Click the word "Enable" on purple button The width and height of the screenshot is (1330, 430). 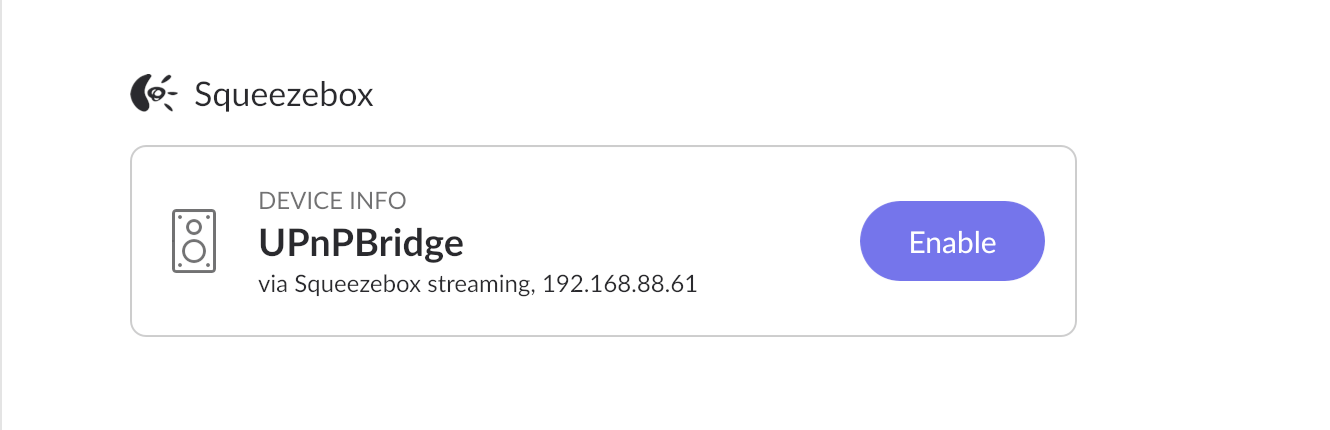[x=952, y=242]
